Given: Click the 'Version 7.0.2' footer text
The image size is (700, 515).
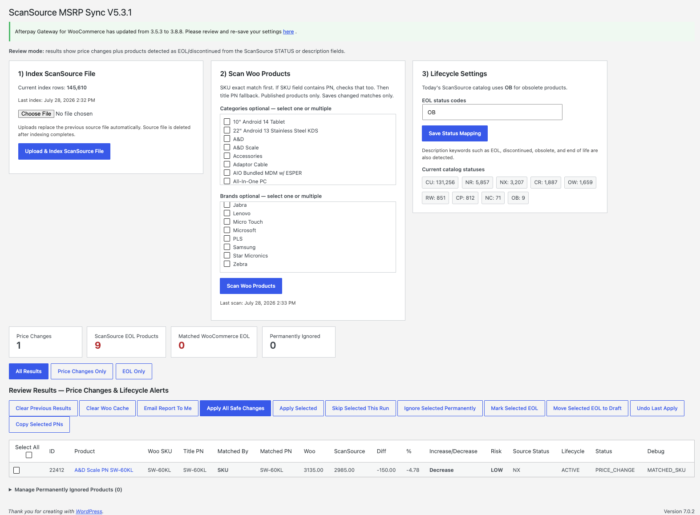Looking at the screenshot, I should pos(679,511).
